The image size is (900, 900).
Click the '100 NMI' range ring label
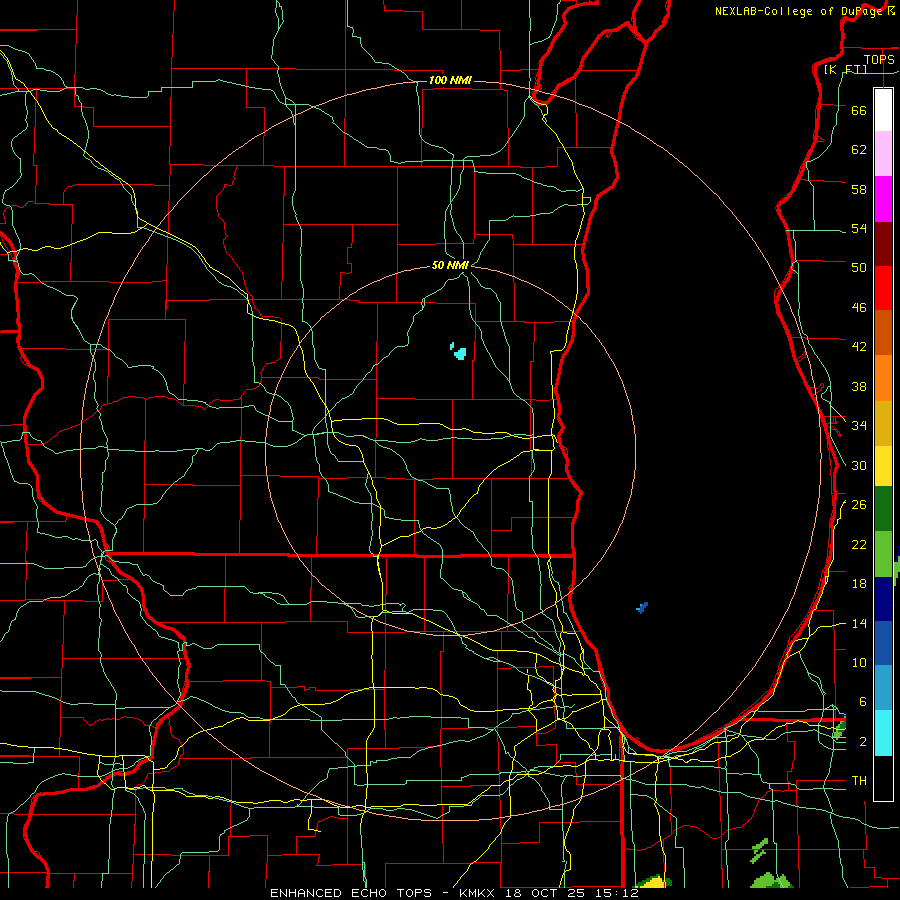(x=450, y=80)
